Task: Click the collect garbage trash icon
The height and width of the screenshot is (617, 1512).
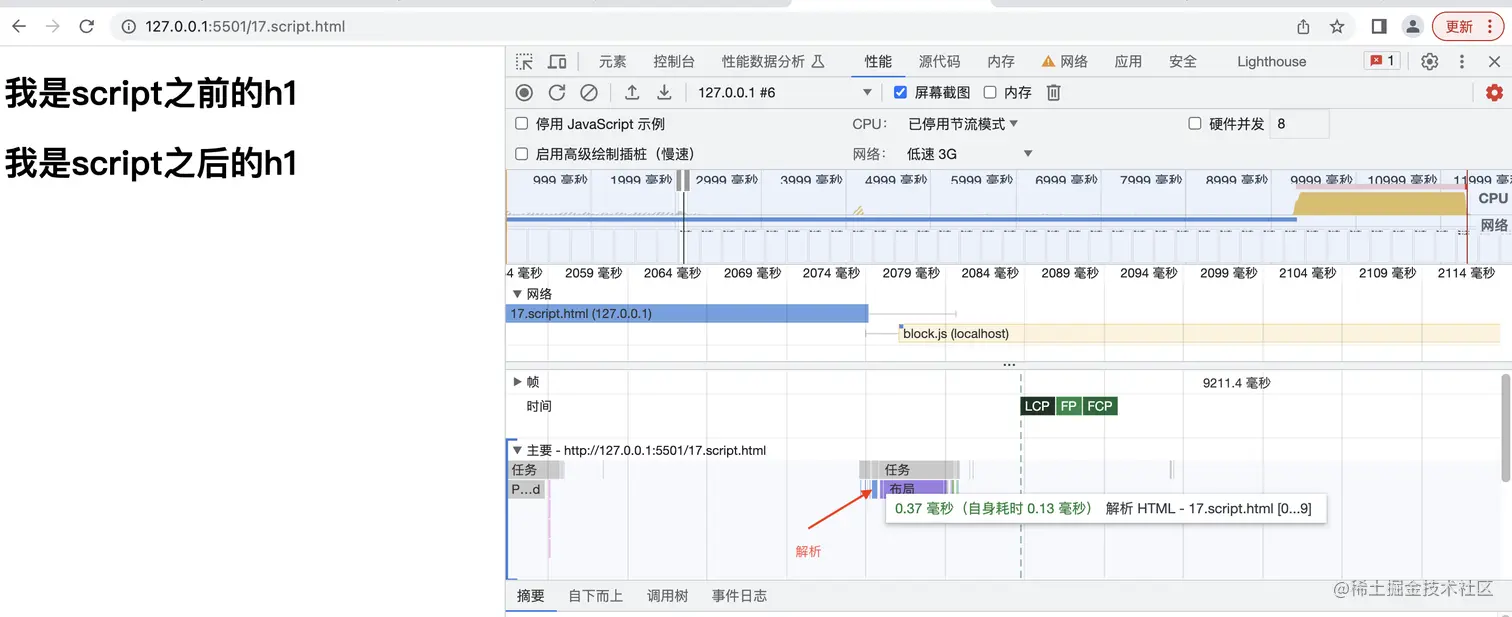Action: (x=1053, y=92)
